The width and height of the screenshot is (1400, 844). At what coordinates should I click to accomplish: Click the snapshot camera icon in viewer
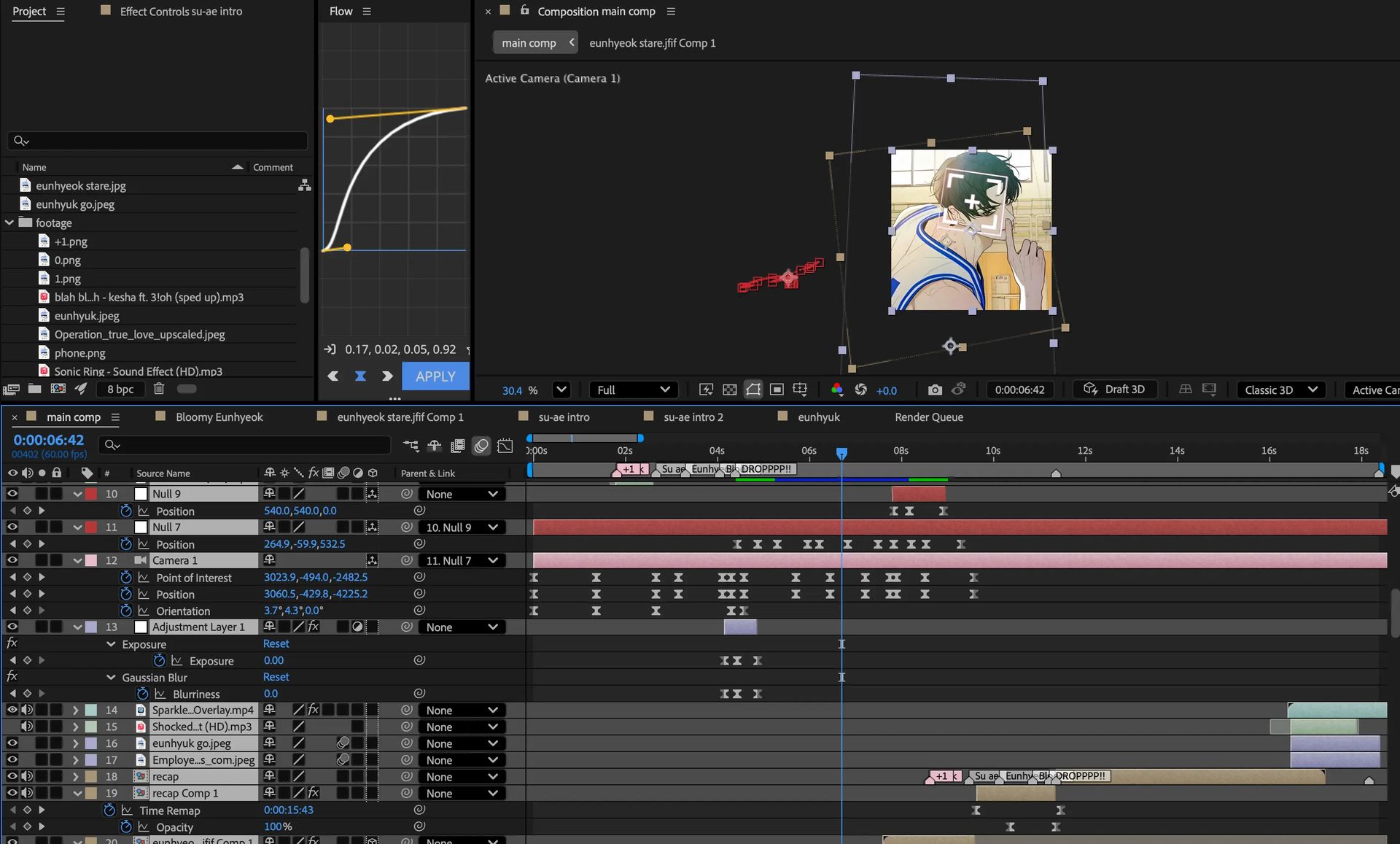[x=934, y=390]
